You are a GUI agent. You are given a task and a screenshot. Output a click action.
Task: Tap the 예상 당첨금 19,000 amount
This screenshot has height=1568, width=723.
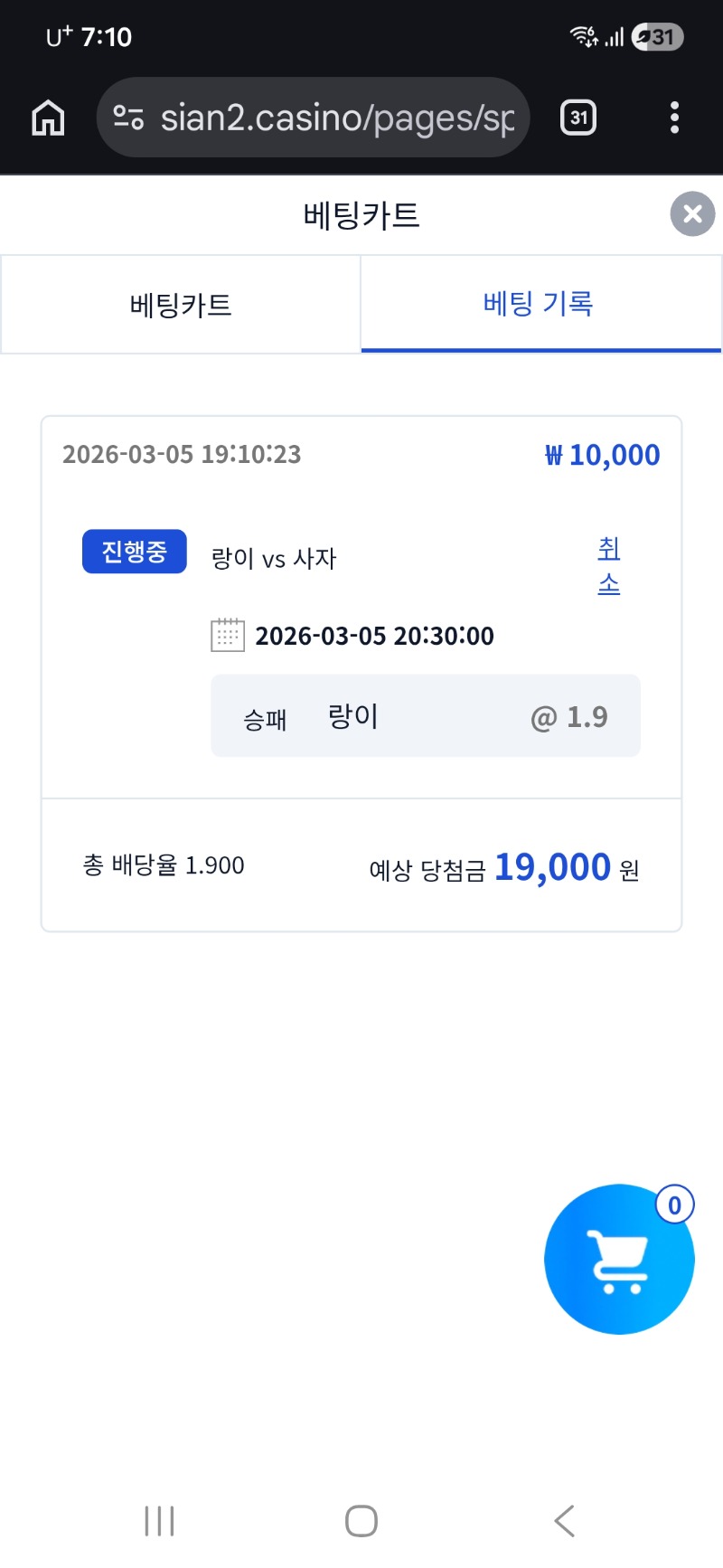(552, 867)
